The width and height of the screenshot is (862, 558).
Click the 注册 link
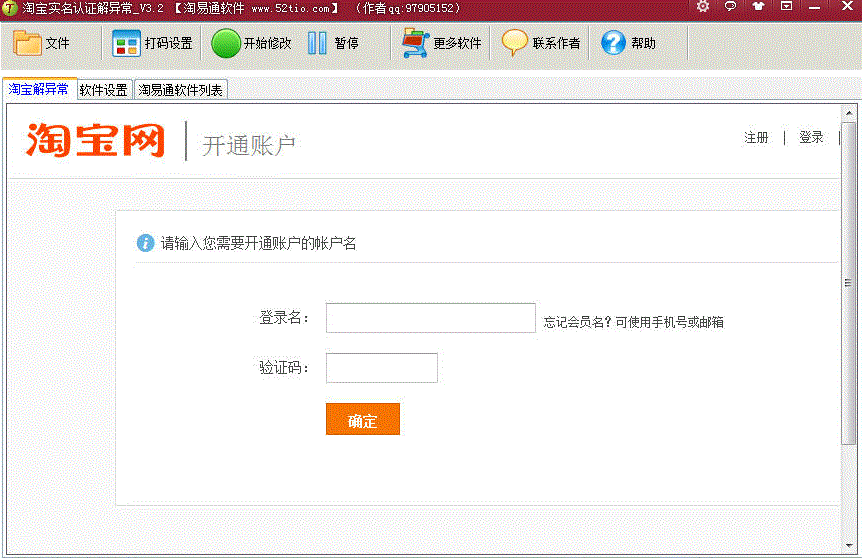pyautogui.click(x=756, y=137)
